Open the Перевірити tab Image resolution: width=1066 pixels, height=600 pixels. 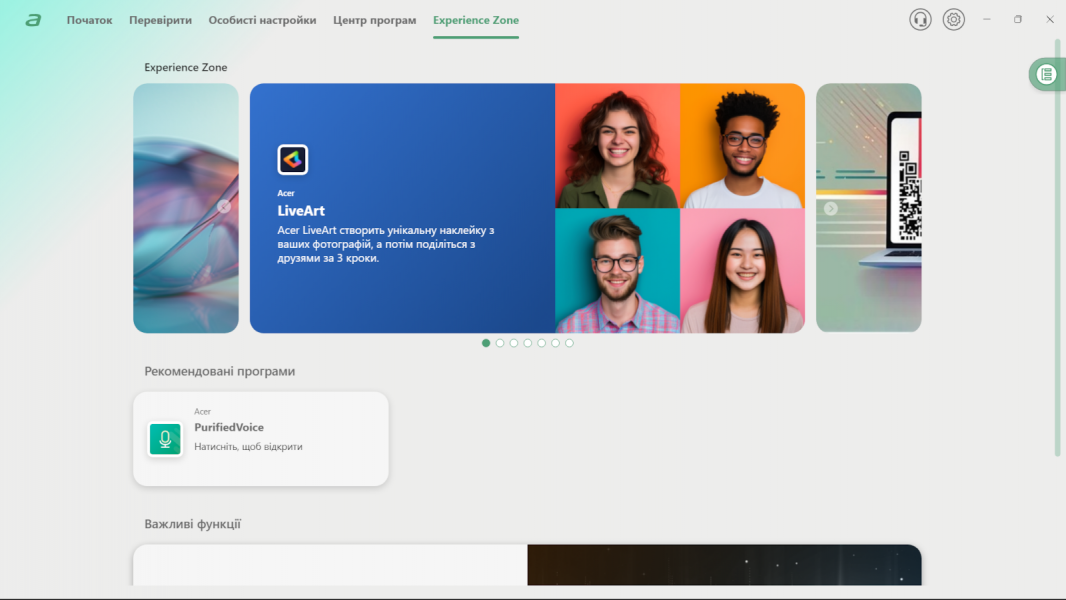click(160, 20)
